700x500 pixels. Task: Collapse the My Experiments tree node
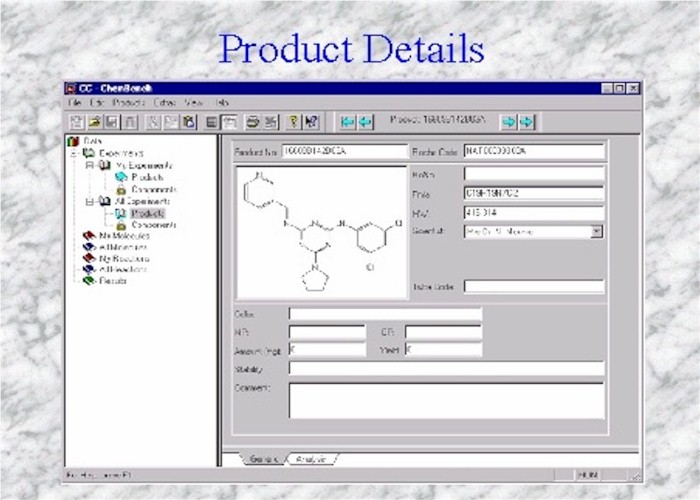click(89, 165)
